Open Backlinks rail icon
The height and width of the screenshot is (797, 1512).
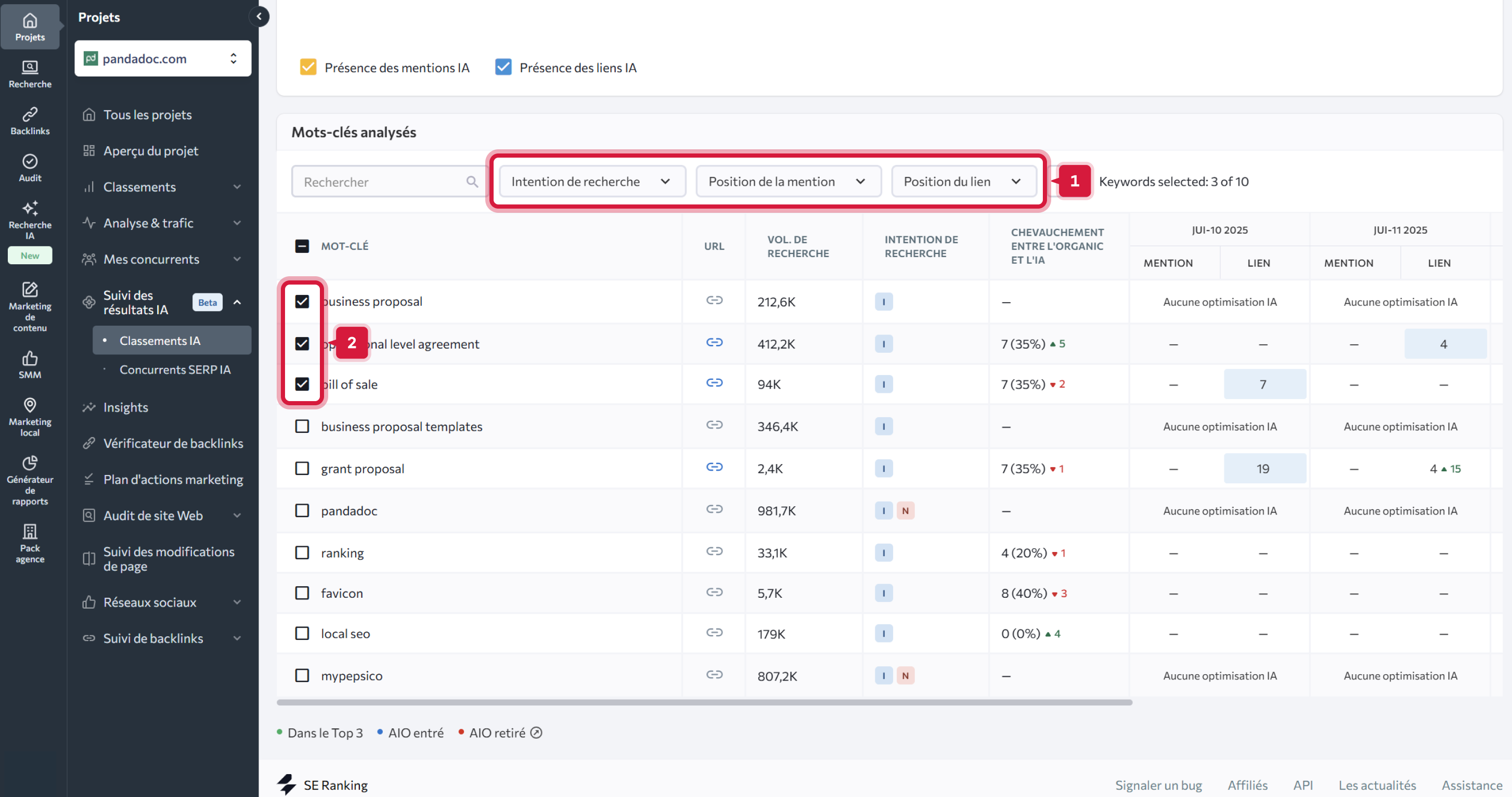click(x=30, y=122)
